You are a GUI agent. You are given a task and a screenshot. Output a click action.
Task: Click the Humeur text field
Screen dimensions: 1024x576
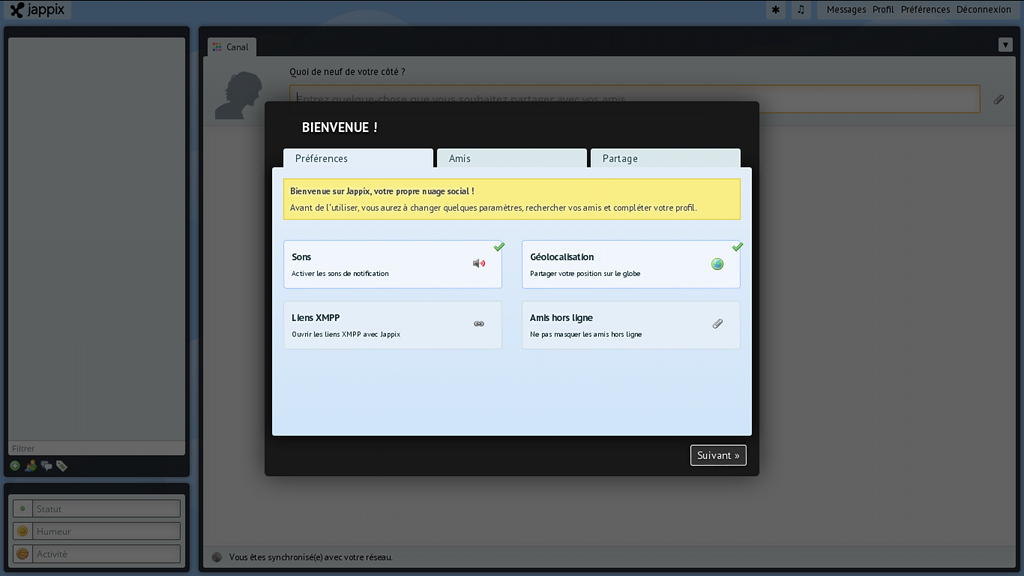(x=106, y=531)
